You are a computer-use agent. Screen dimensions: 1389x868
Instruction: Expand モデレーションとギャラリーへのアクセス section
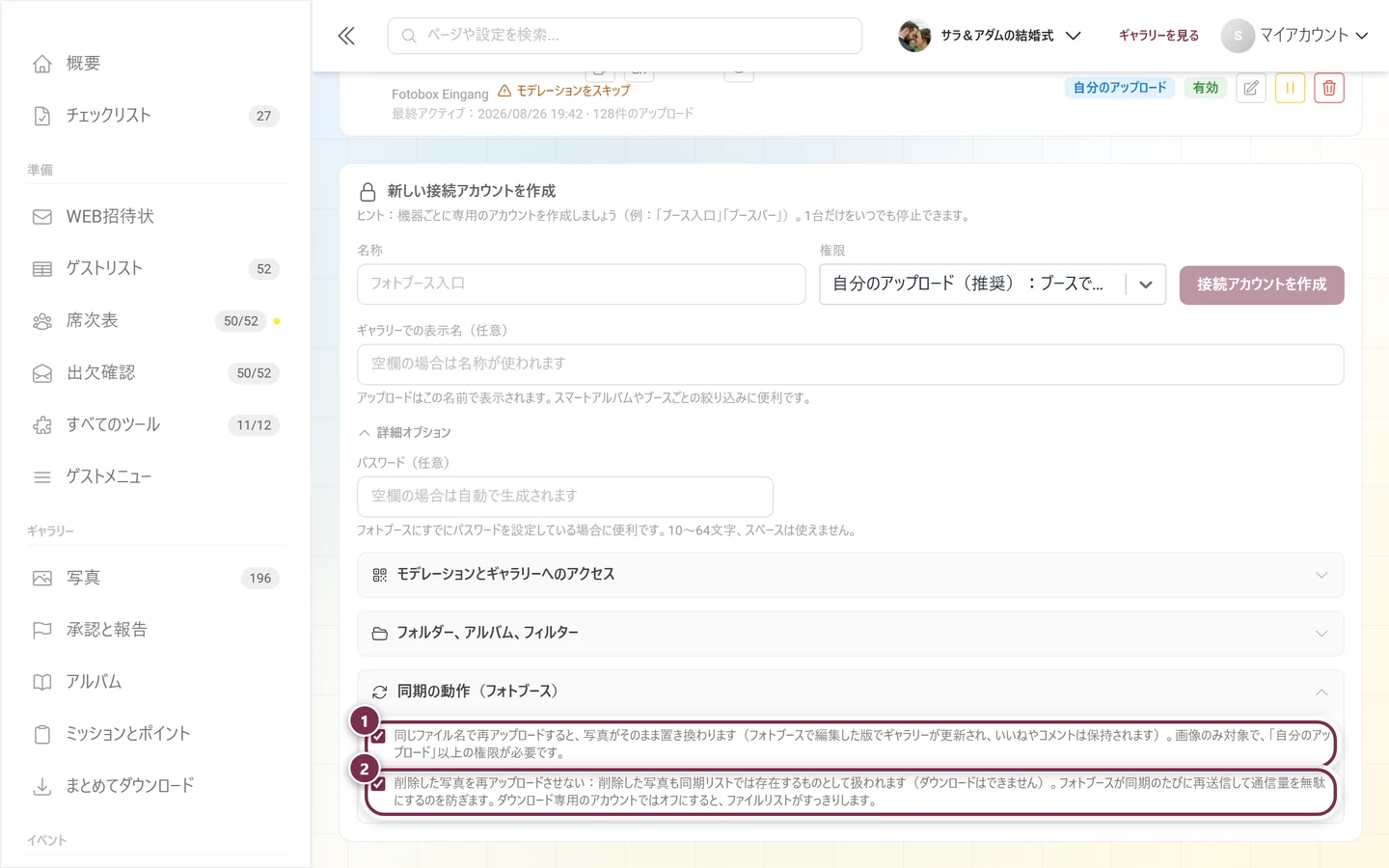click(850, 575)
